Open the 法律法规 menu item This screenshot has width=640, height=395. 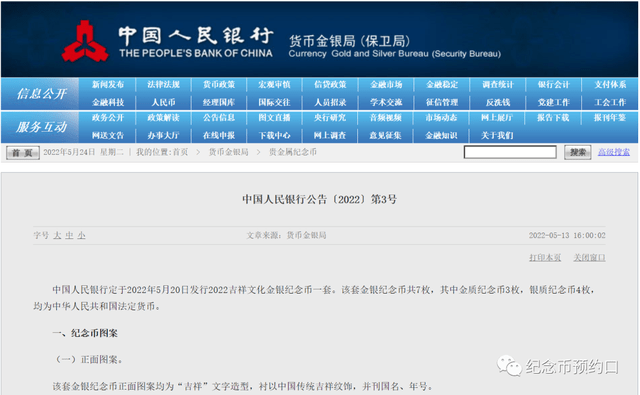point(163,84)
